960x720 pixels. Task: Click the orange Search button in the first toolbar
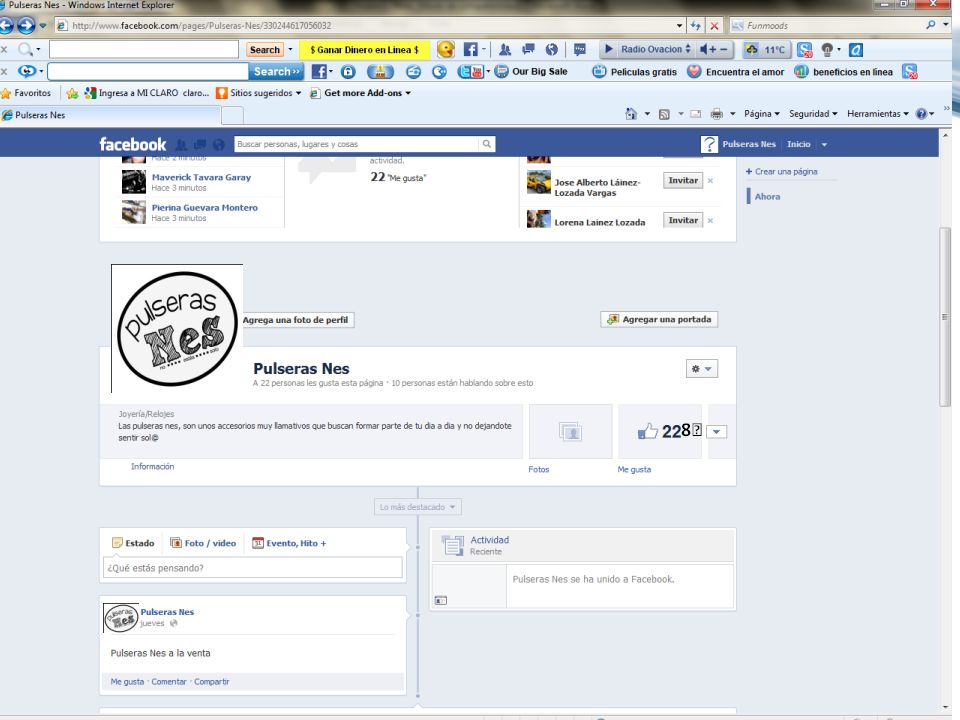[x=264, y=50]
